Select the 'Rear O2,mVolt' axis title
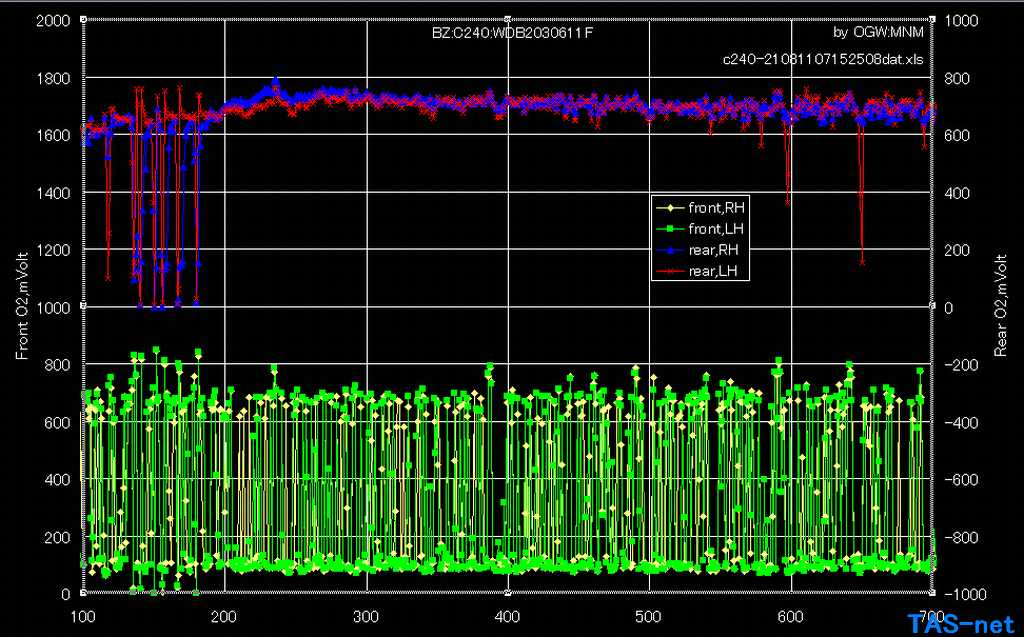This screenshot has width=1024, height=637. [x=1000, y=306]
